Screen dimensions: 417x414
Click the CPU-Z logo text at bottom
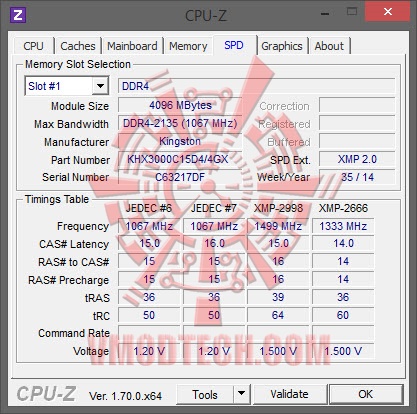[46, 394]
